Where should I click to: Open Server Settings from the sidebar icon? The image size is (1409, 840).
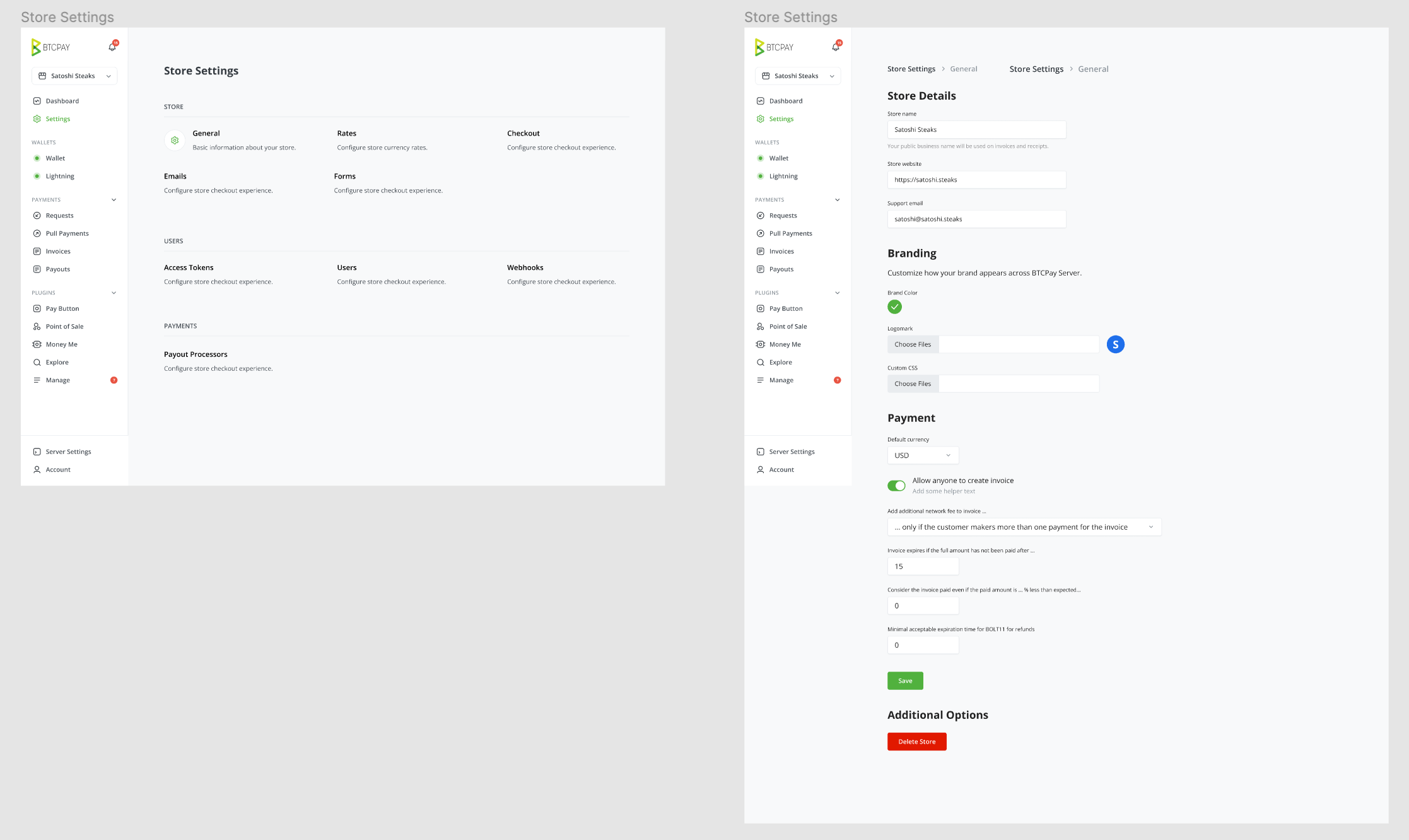click(x=37, y=452)
